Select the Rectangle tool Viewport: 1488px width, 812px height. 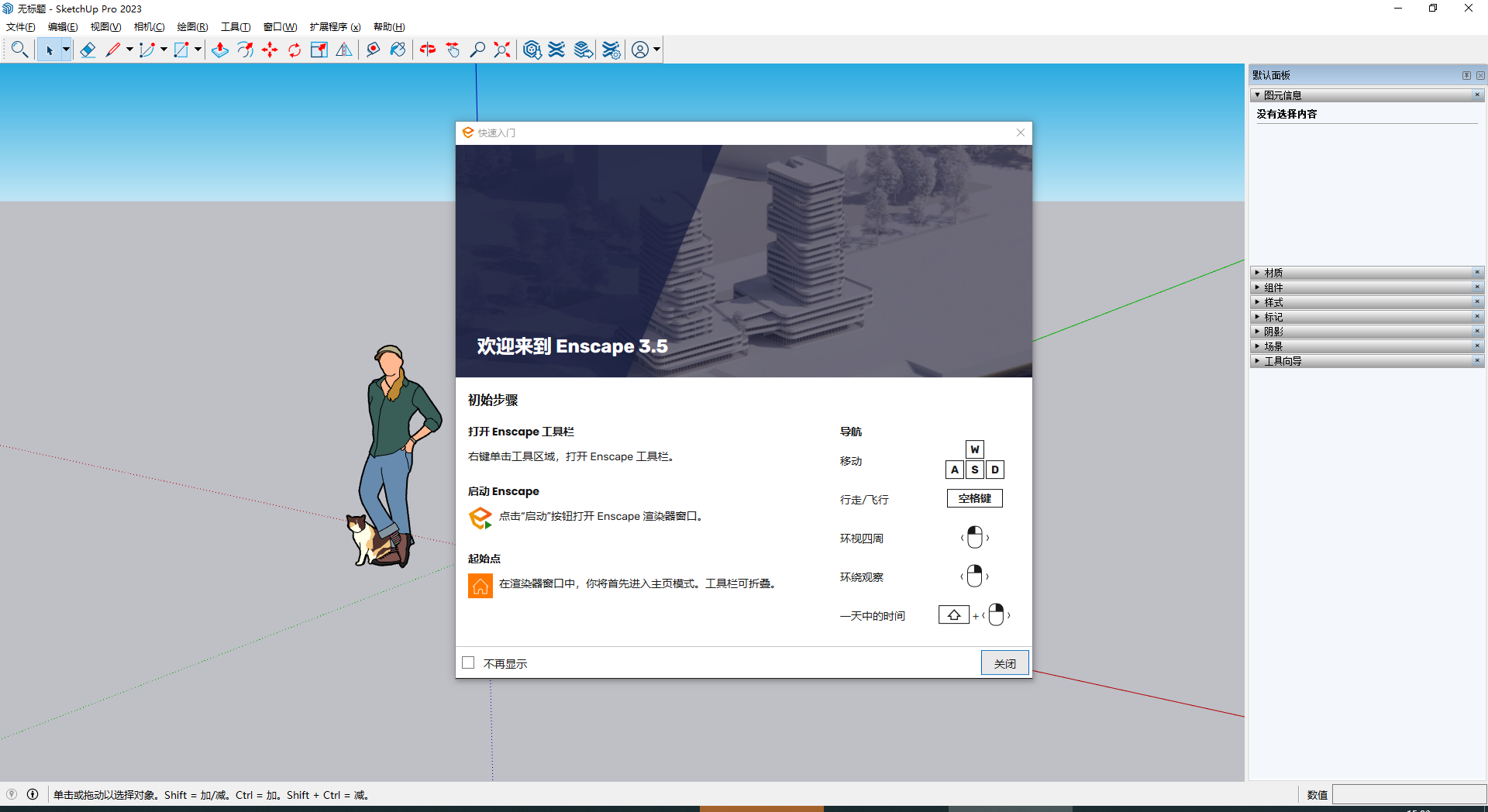point(181,49)
